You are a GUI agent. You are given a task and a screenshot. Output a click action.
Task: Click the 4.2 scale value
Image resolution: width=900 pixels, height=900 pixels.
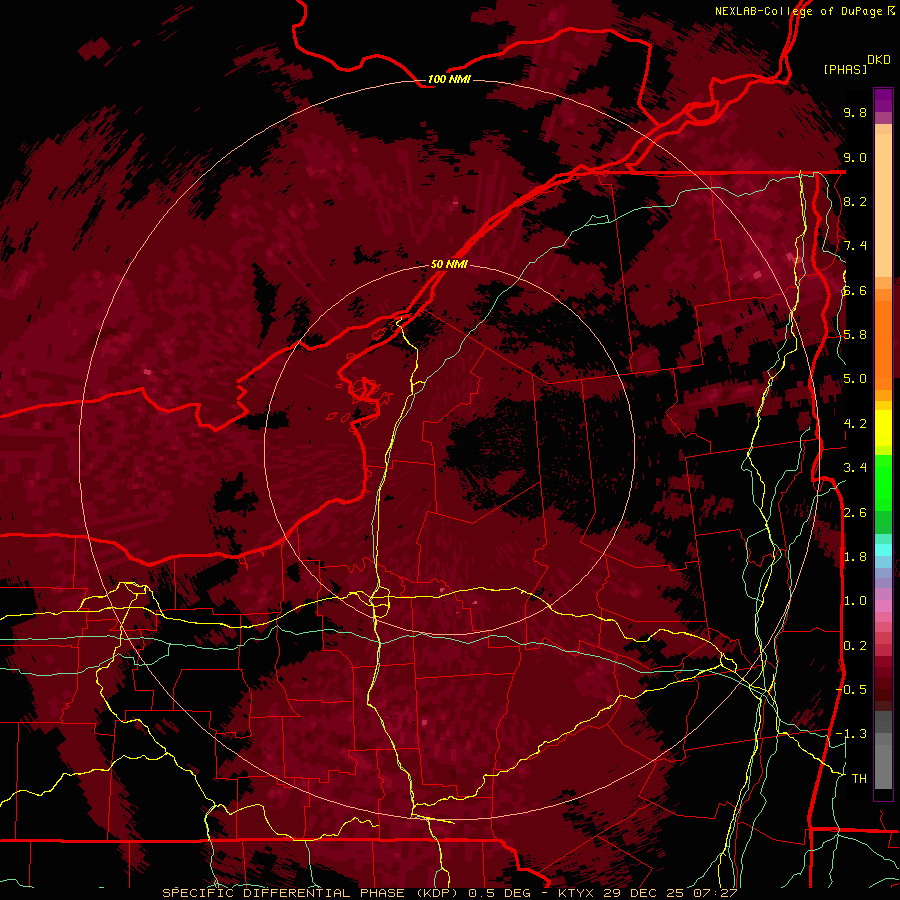855,424
